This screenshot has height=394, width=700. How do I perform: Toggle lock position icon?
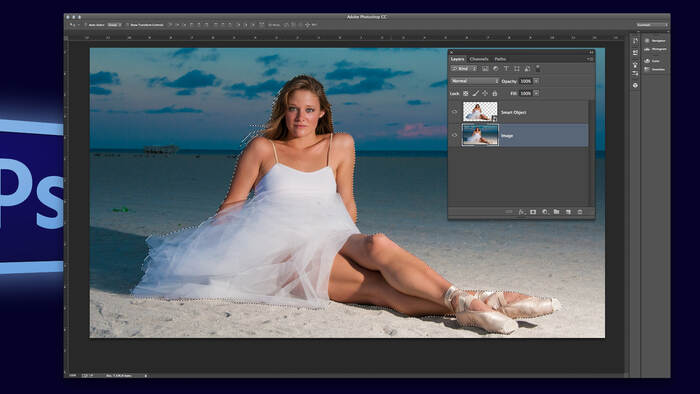click(485, 93)
